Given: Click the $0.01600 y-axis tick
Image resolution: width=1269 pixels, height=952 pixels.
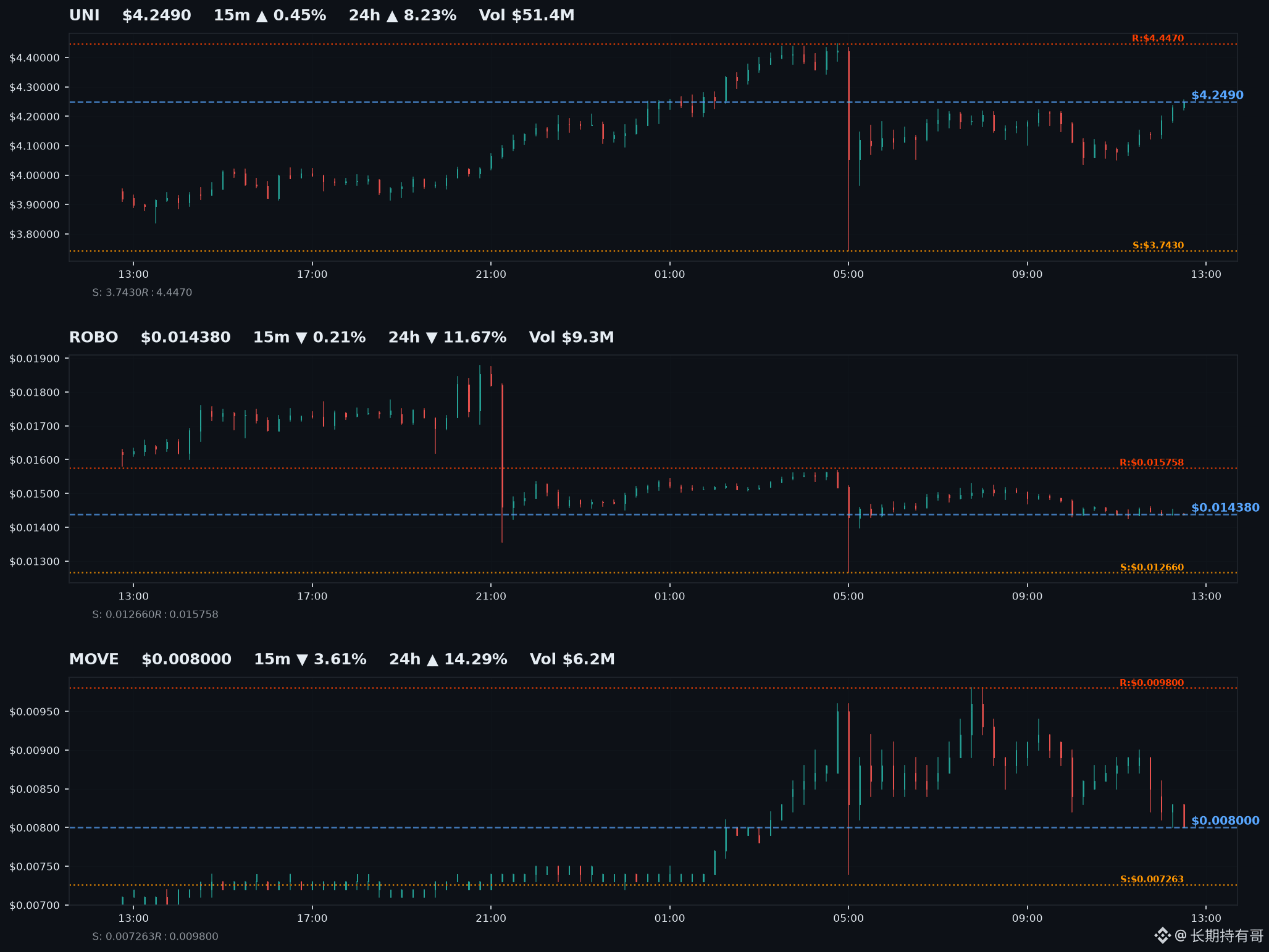Looking at the screenshot, I should click(x=35, y=461).
